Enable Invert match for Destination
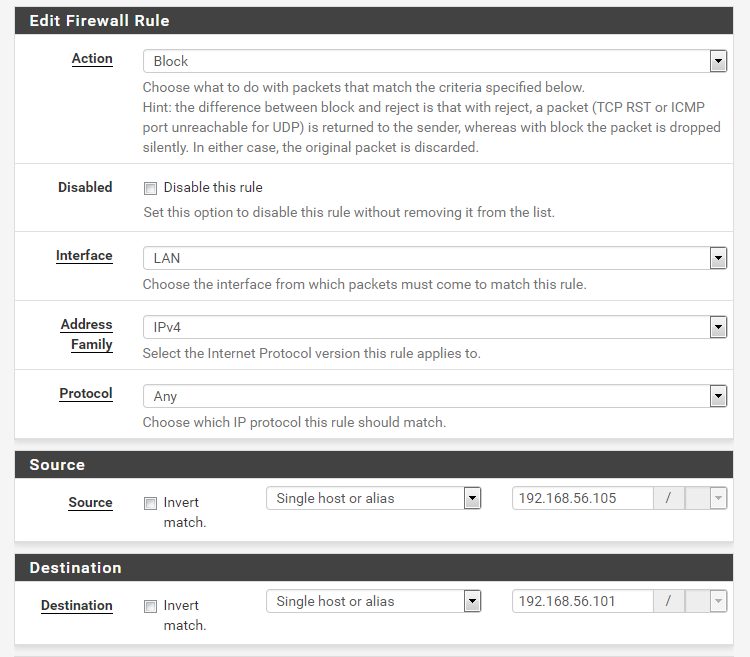Screen dimensions: 750x657 pos(150,606)
